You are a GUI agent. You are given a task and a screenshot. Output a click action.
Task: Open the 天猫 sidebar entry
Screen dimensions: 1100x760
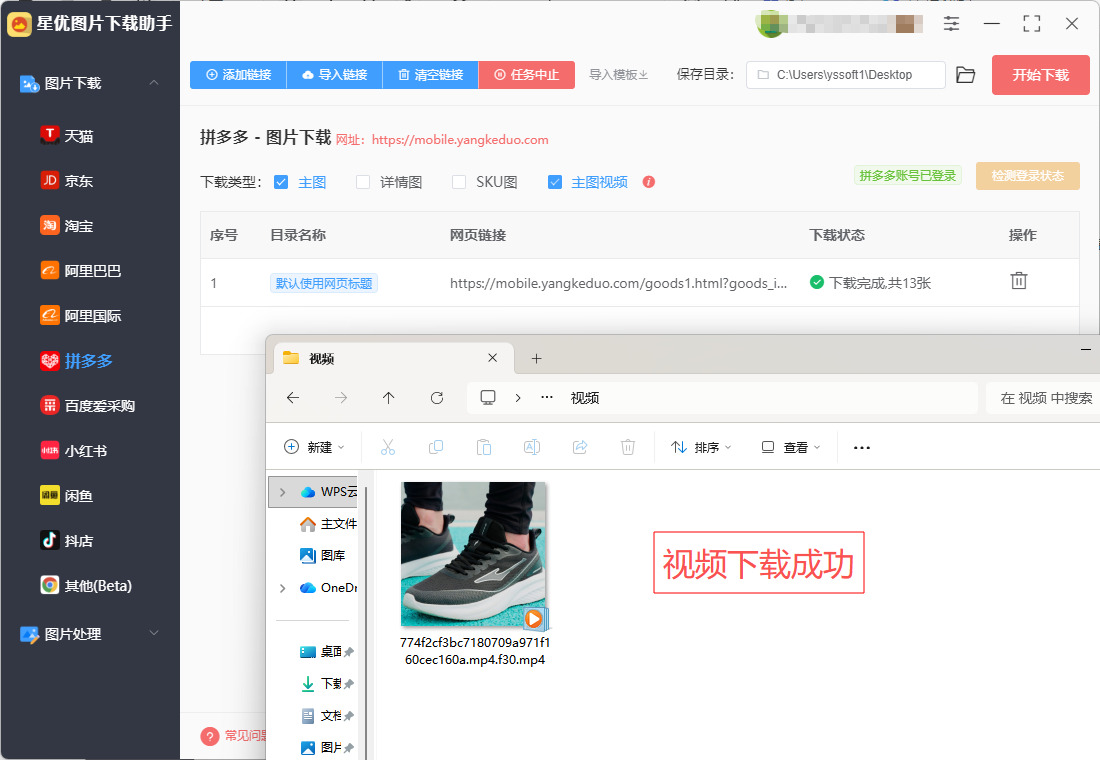[x=67, y=135]
